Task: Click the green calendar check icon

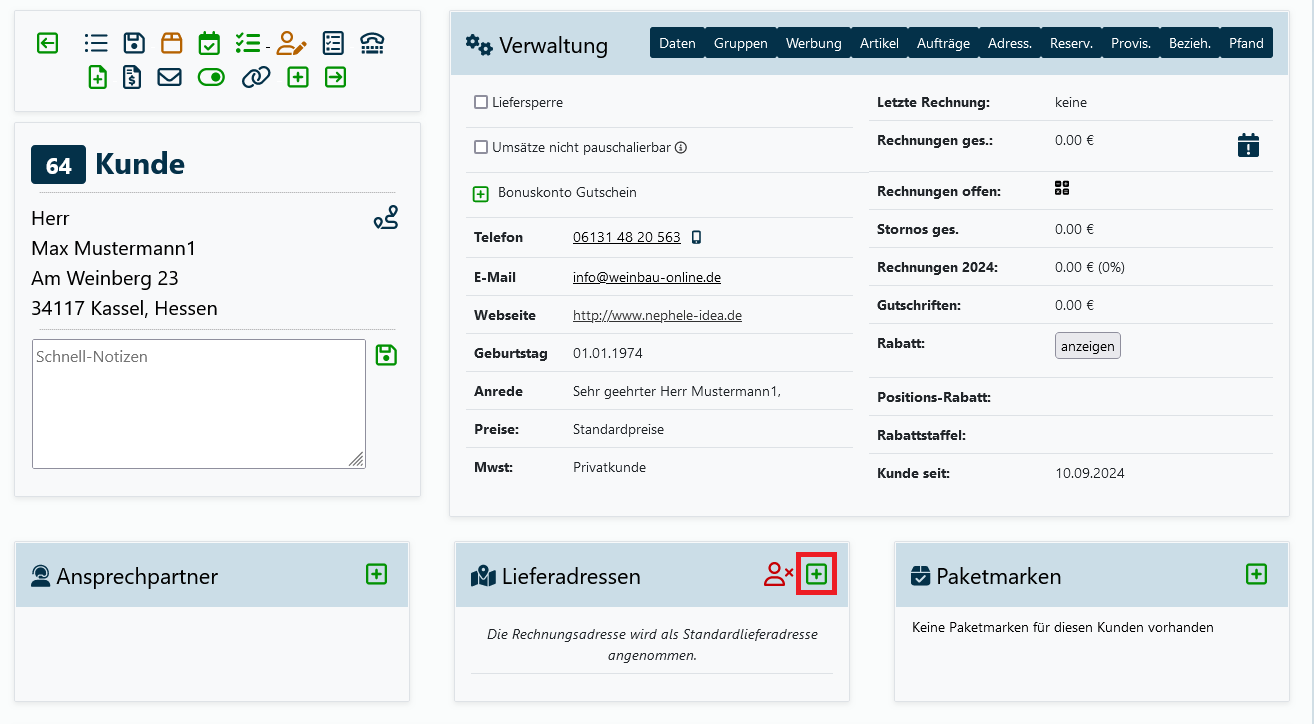Action: pos(209,43)
